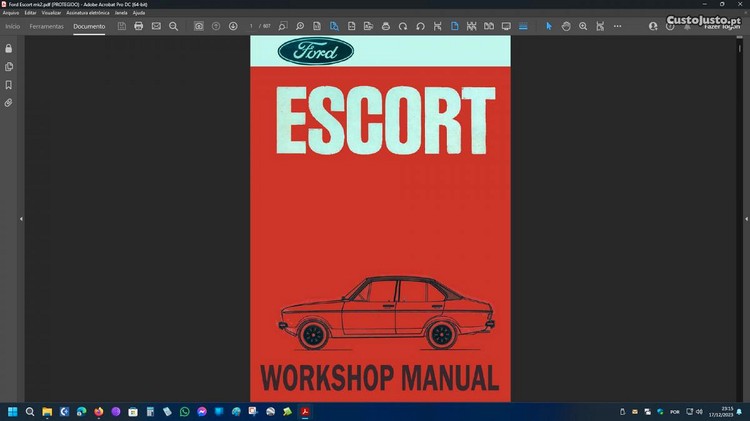The width and height of the screenshot is (750, 421).
Task: Send document by email envelope icon
Action: [156, 26]
